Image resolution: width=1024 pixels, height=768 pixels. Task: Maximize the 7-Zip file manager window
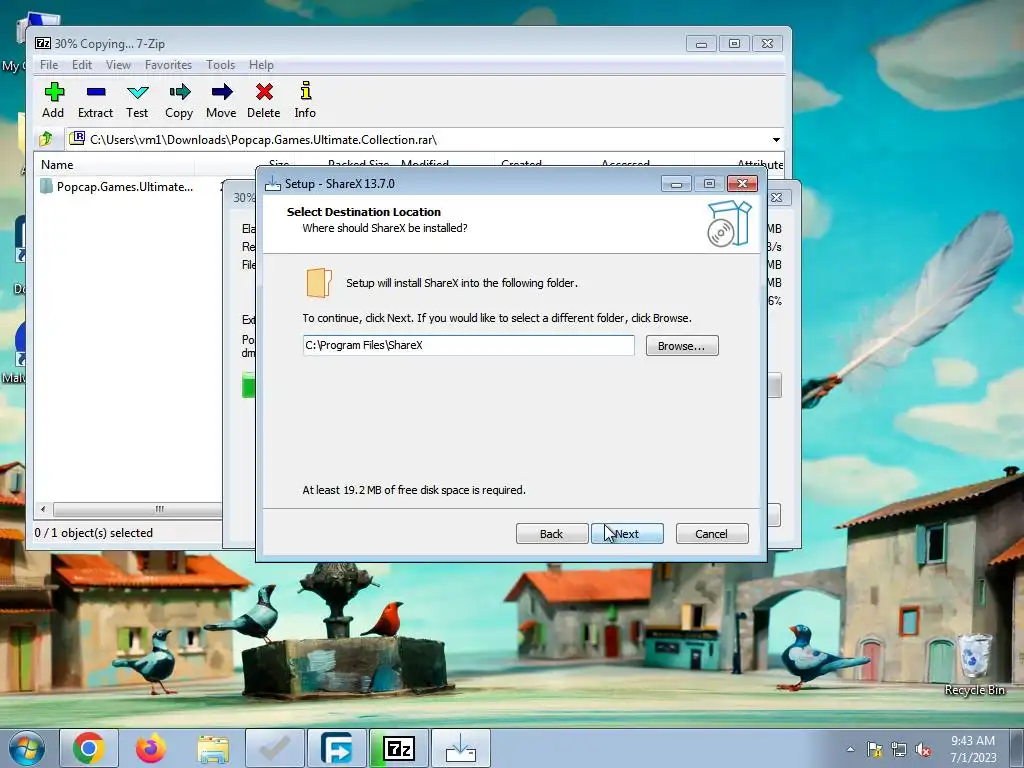click(x=734, y=44)
